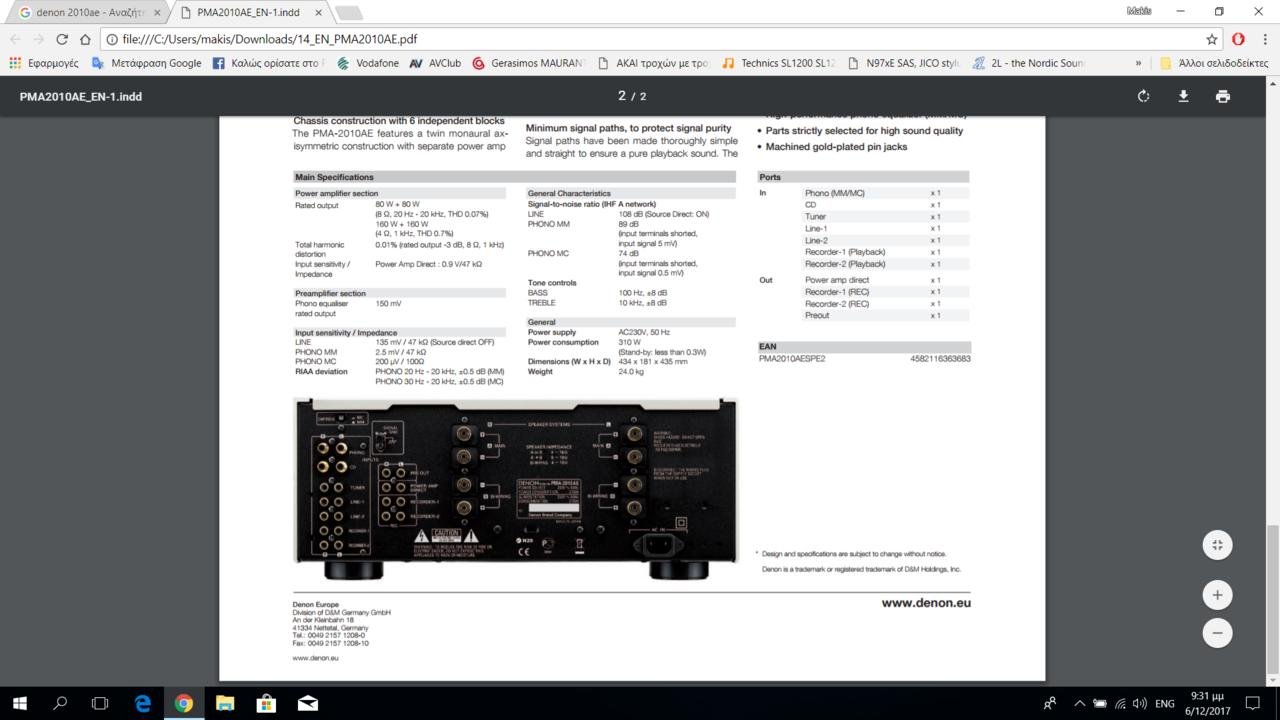The image size is (1280, 720).
Task: Open the Technics SL1200 bookmark
Action: pos(778,63)
